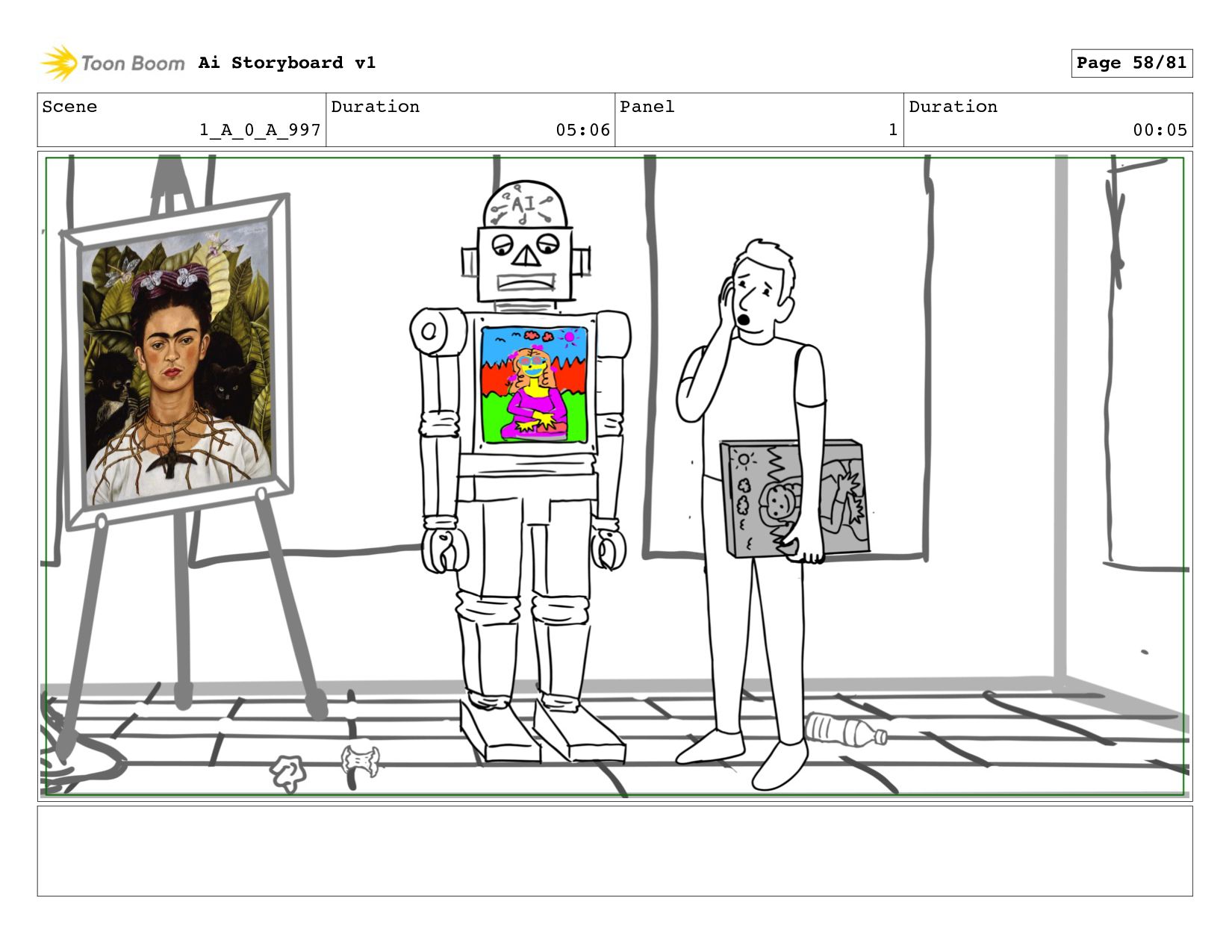Click the panel 'Duration' label at far right

[x=953, y=107]
